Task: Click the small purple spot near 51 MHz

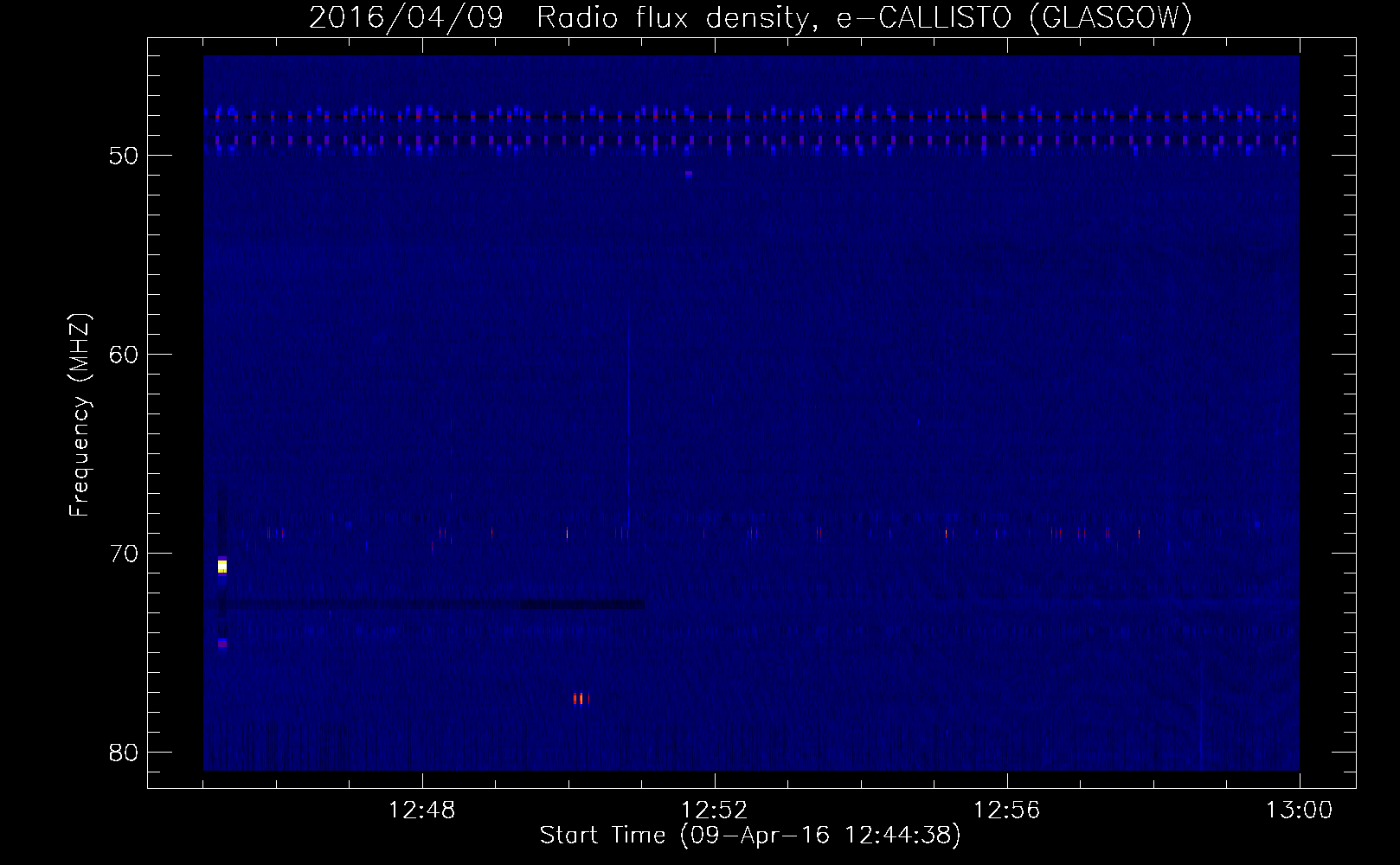Action: pyautogui.click(x=689, y=174)
